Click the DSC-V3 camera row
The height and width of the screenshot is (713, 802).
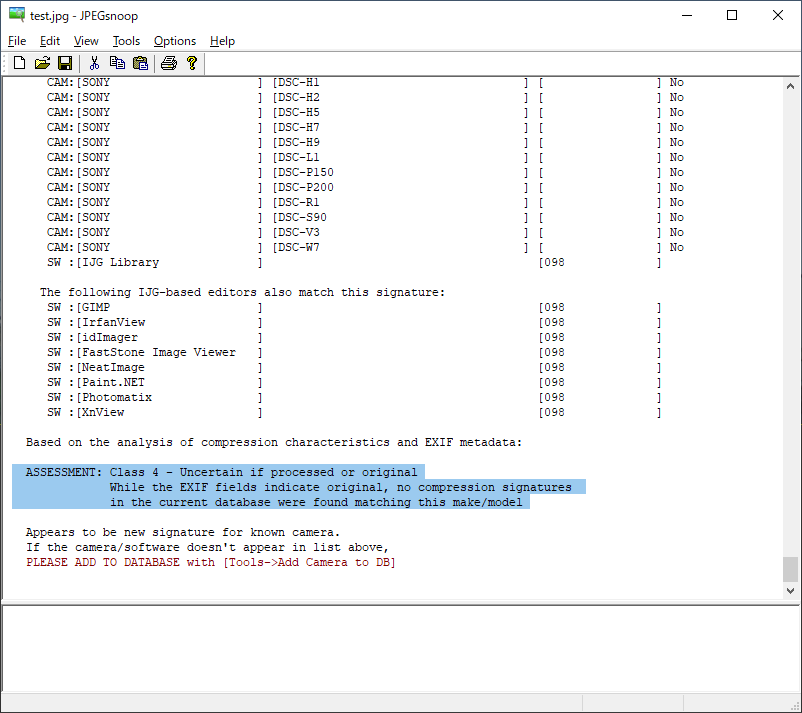tap(365, 232)
